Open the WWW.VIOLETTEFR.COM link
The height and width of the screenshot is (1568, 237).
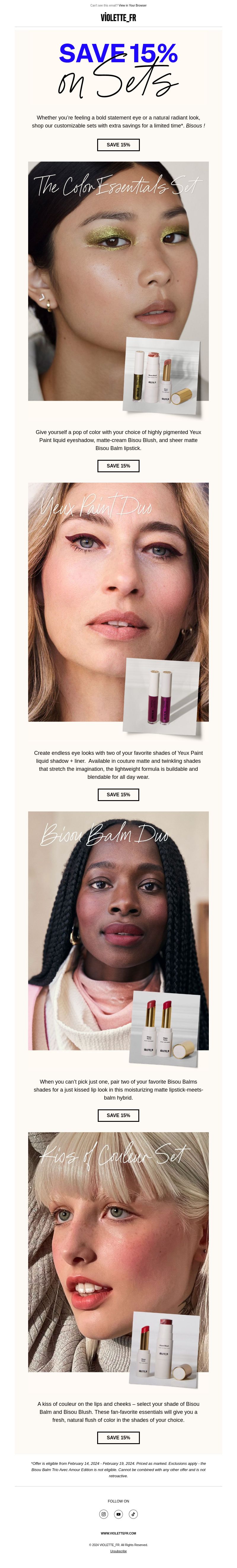coord(118,1533)
